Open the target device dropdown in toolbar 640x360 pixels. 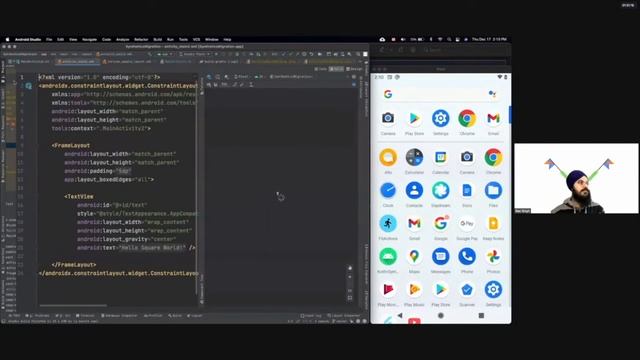coord(196,54)
